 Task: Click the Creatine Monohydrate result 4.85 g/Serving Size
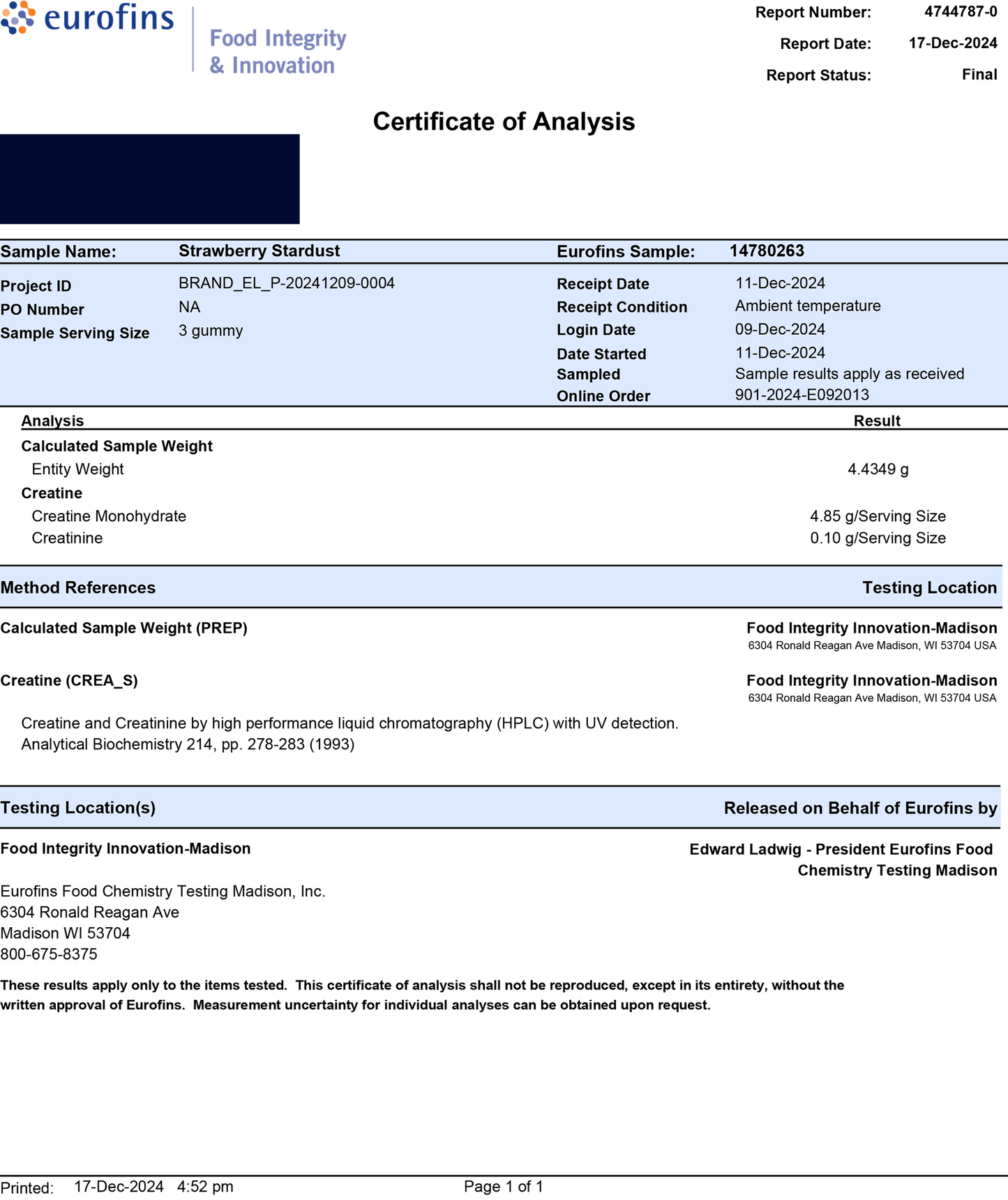click(877, 516)
